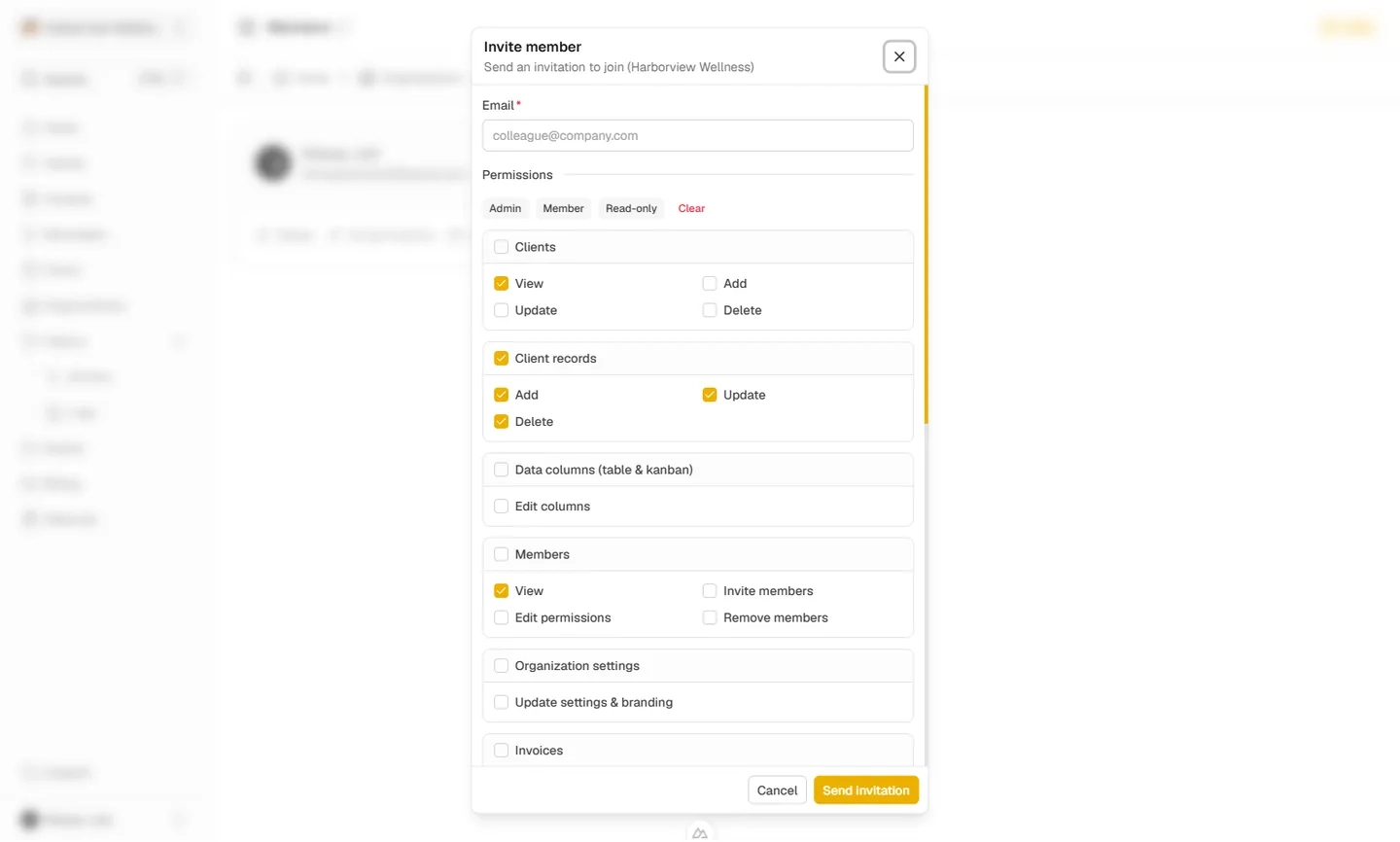
Task: Enable Delete permission under Clients
Action: tap(710, 310)
